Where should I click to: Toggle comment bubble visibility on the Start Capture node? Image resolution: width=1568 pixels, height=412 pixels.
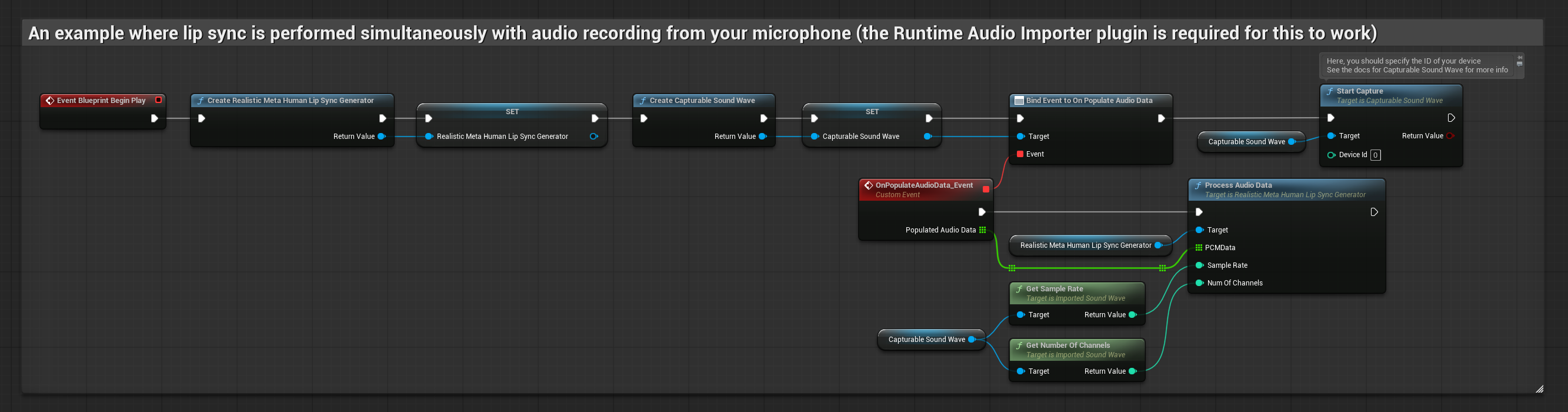[x=1519, y=64]
